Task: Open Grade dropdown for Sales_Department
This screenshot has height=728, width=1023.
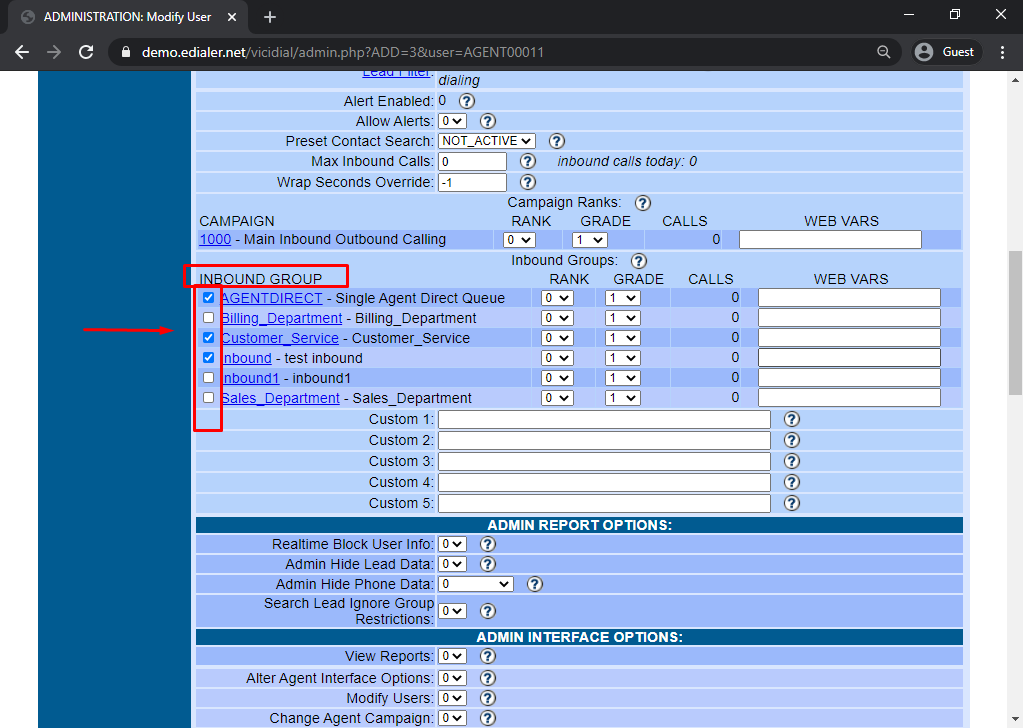Action: pos(622,398)
